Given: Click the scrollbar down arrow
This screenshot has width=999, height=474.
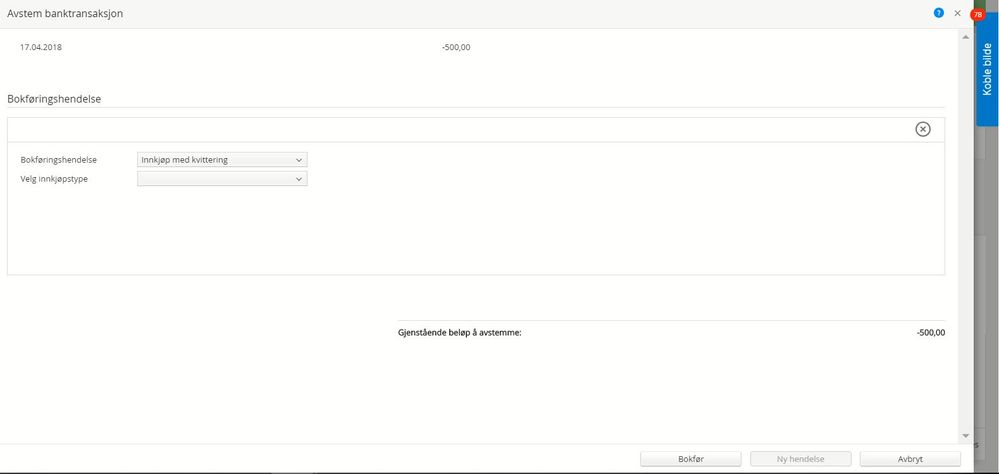Looking at the screenshot, I should [965, 436].
